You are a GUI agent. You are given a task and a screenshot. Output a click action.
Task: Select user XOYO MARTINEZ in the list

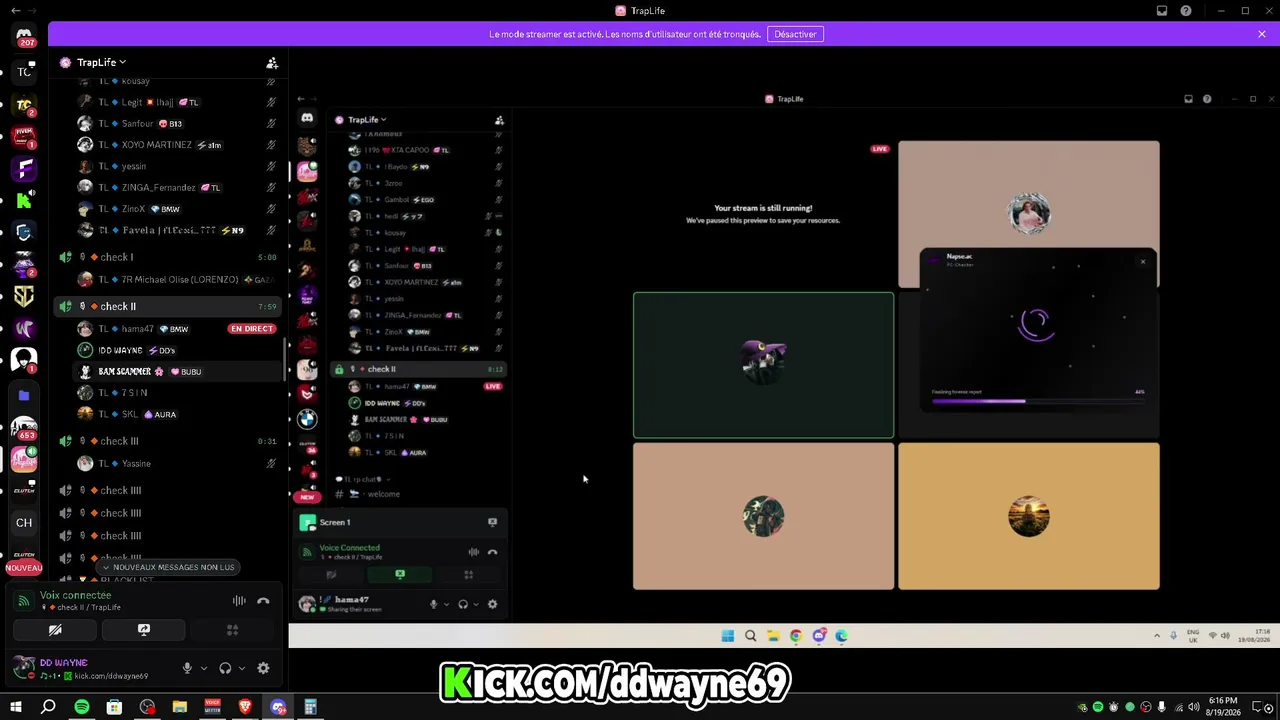[x=176, y=145]
